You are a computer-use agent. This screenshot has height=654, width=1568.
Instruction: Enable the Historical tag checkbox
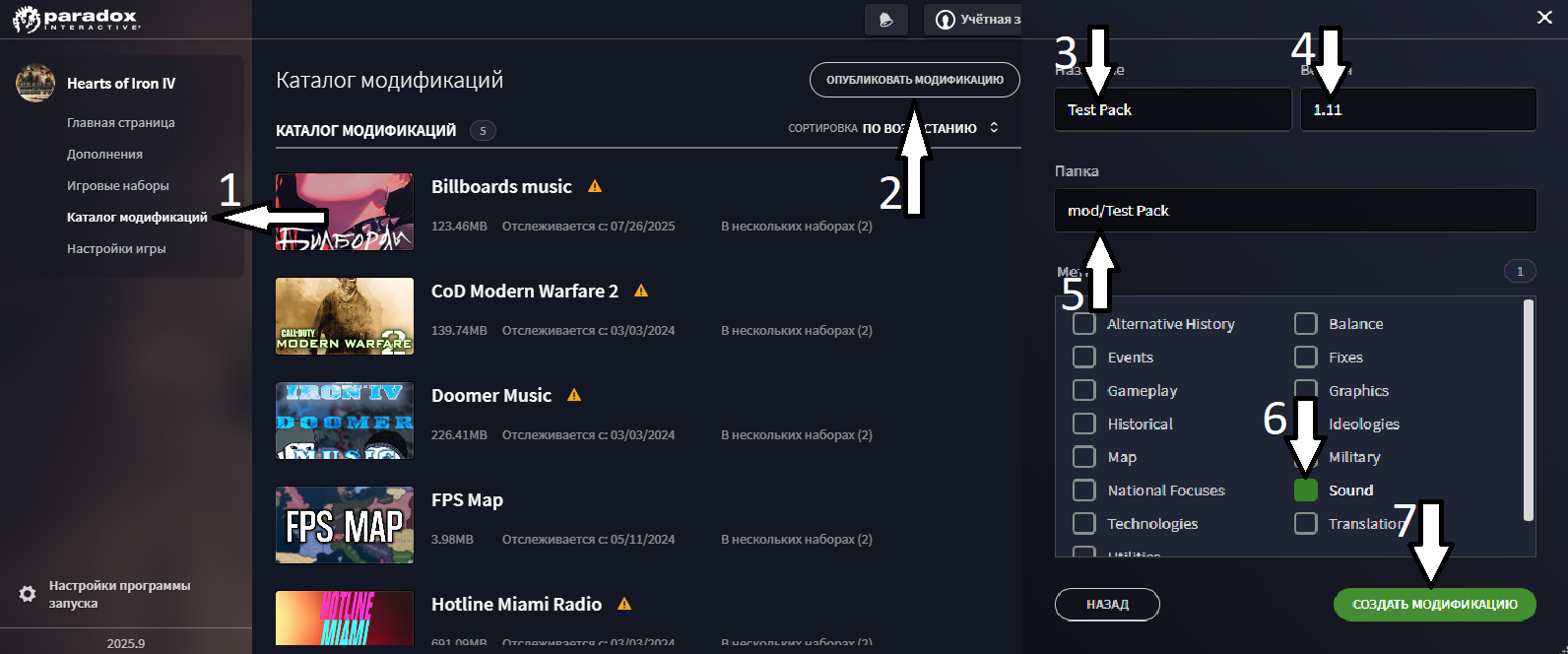[x=1084, y=424]
